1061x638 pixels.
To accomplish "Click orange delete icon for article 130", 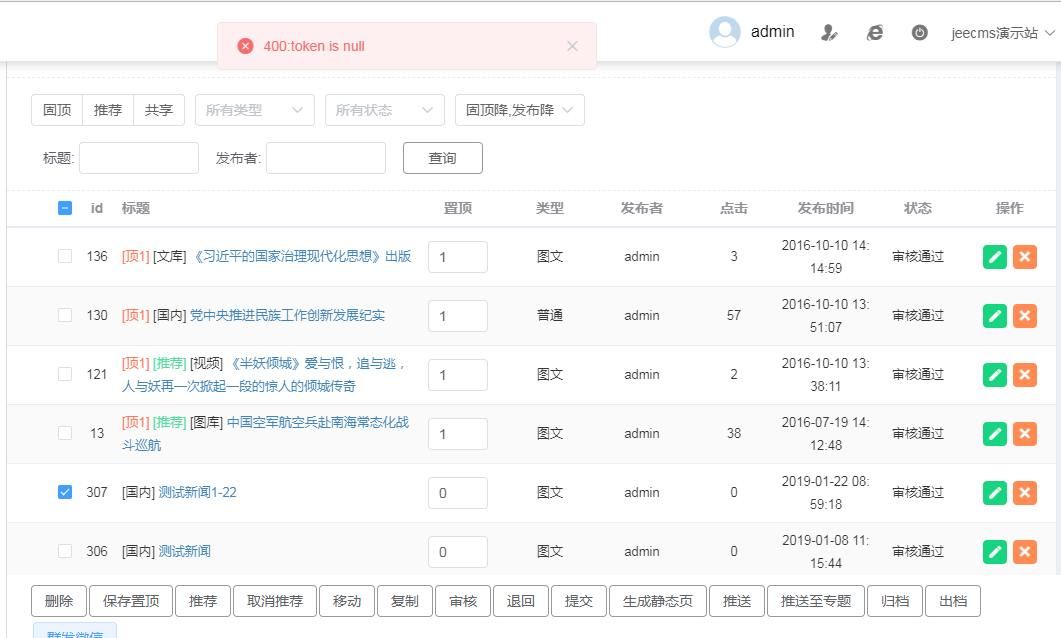I will coord(1024,316).
